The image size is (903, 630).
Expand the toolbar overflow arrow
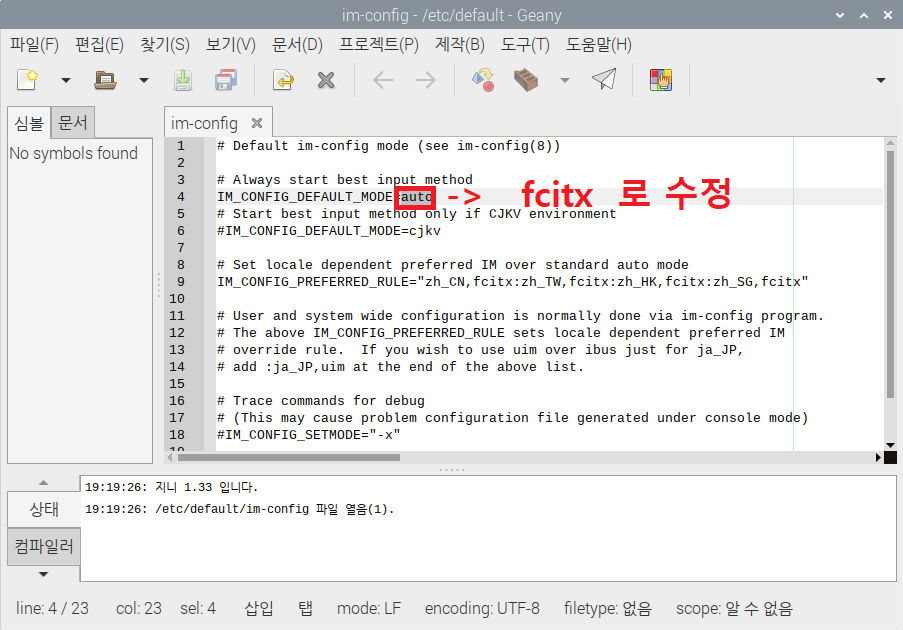[x=881, y=81]
